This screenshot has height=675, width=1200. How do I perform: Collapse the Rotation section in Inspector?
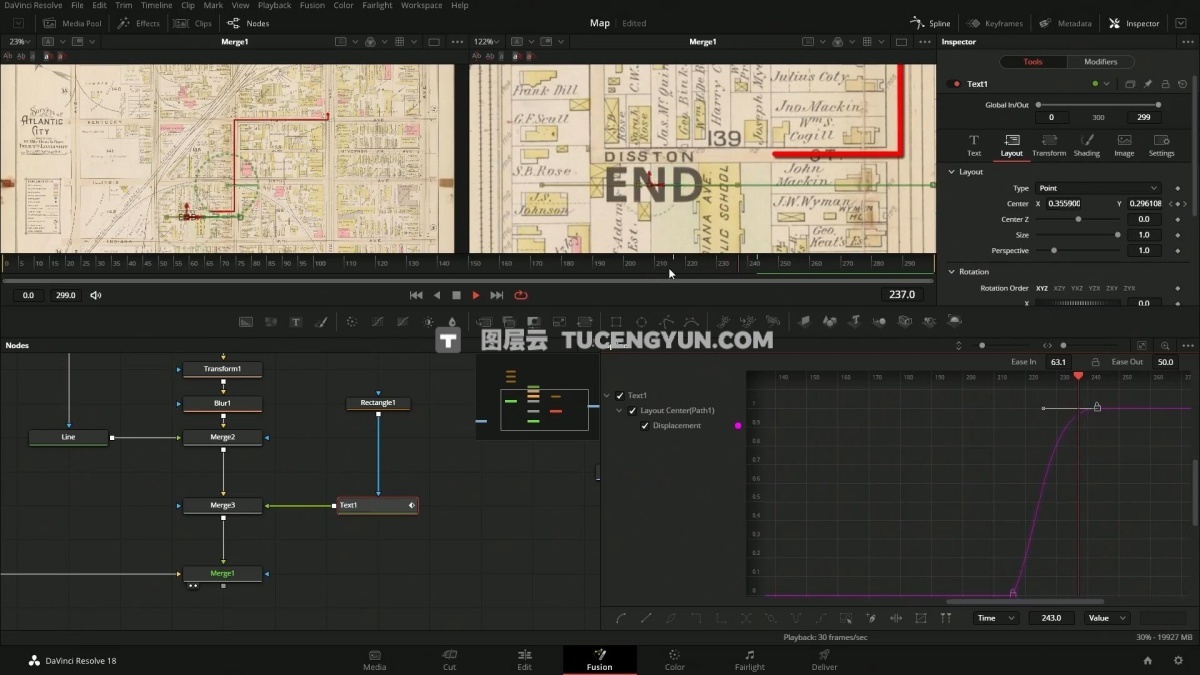click(951, 272)
